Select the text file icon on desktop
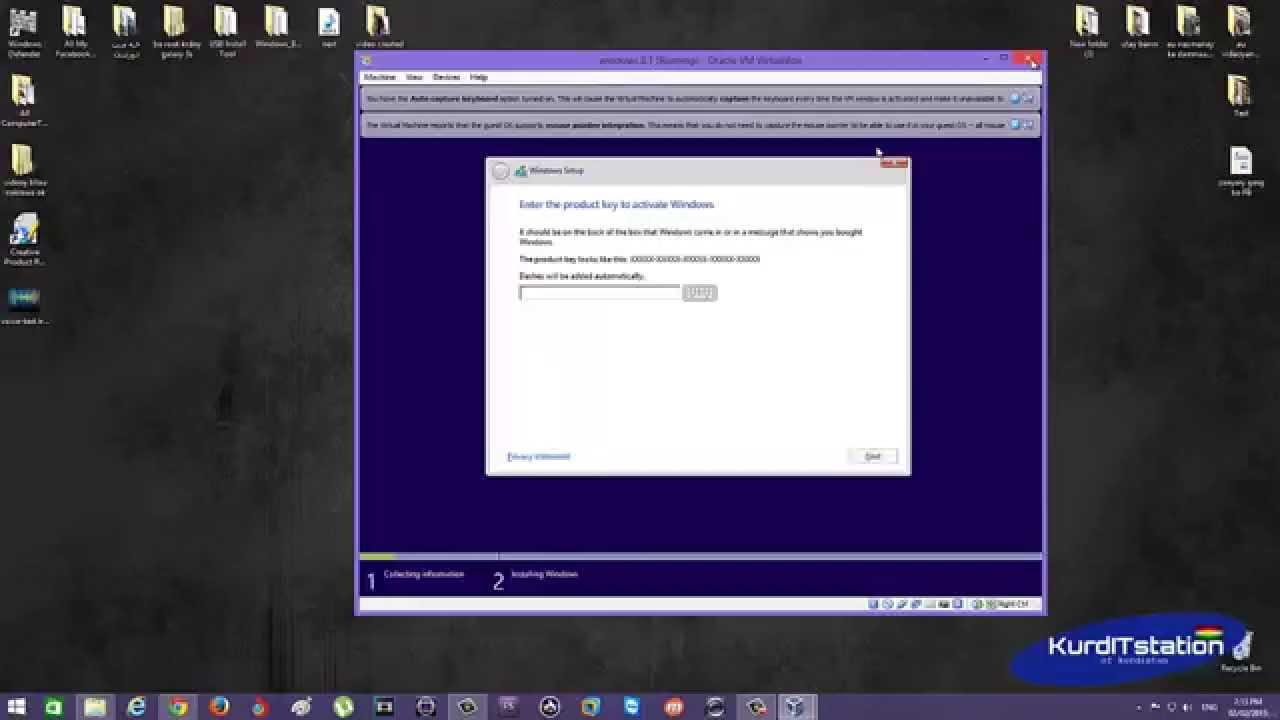 (328, 28)
